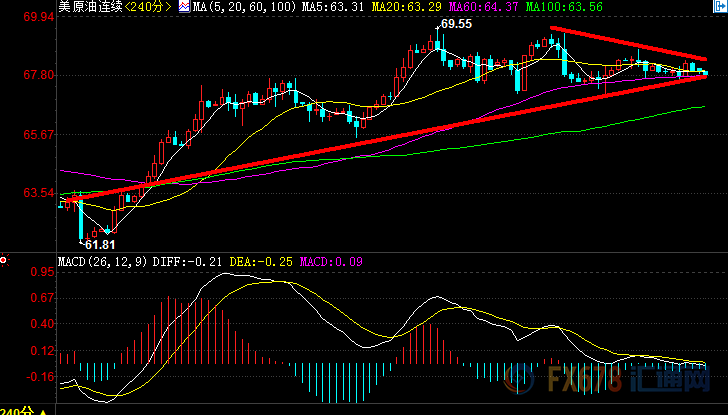728x415 pixels.
Task: Click the yellow DEA:-0.25 value label
Action: [x=260, y=262]
